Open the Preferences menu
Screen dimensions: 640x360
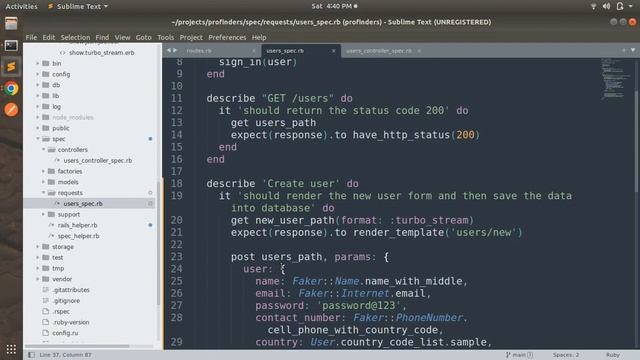[x=227, y=37]
